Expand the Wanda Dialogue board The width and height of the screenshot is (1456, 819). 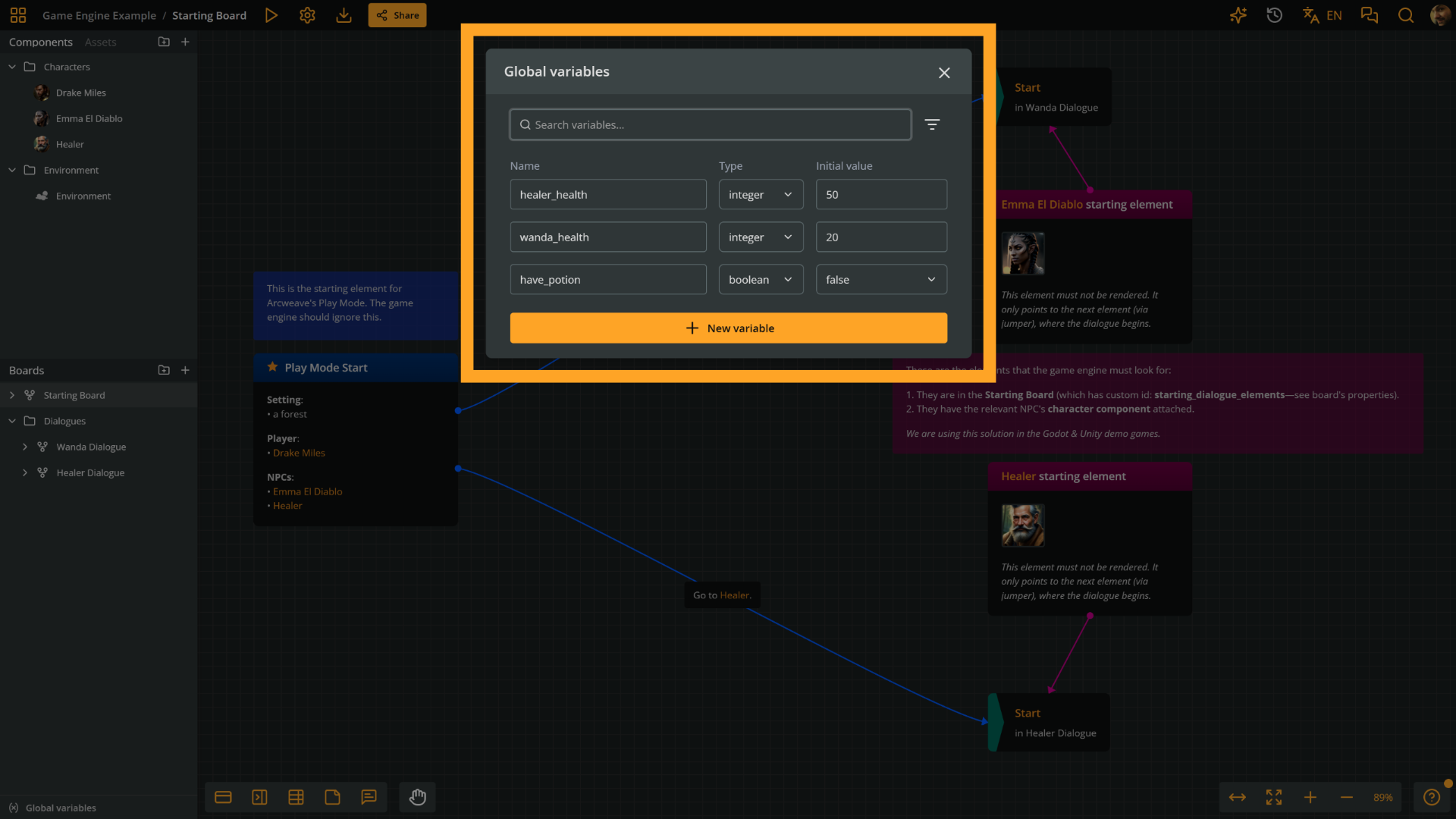coord(25,447)
